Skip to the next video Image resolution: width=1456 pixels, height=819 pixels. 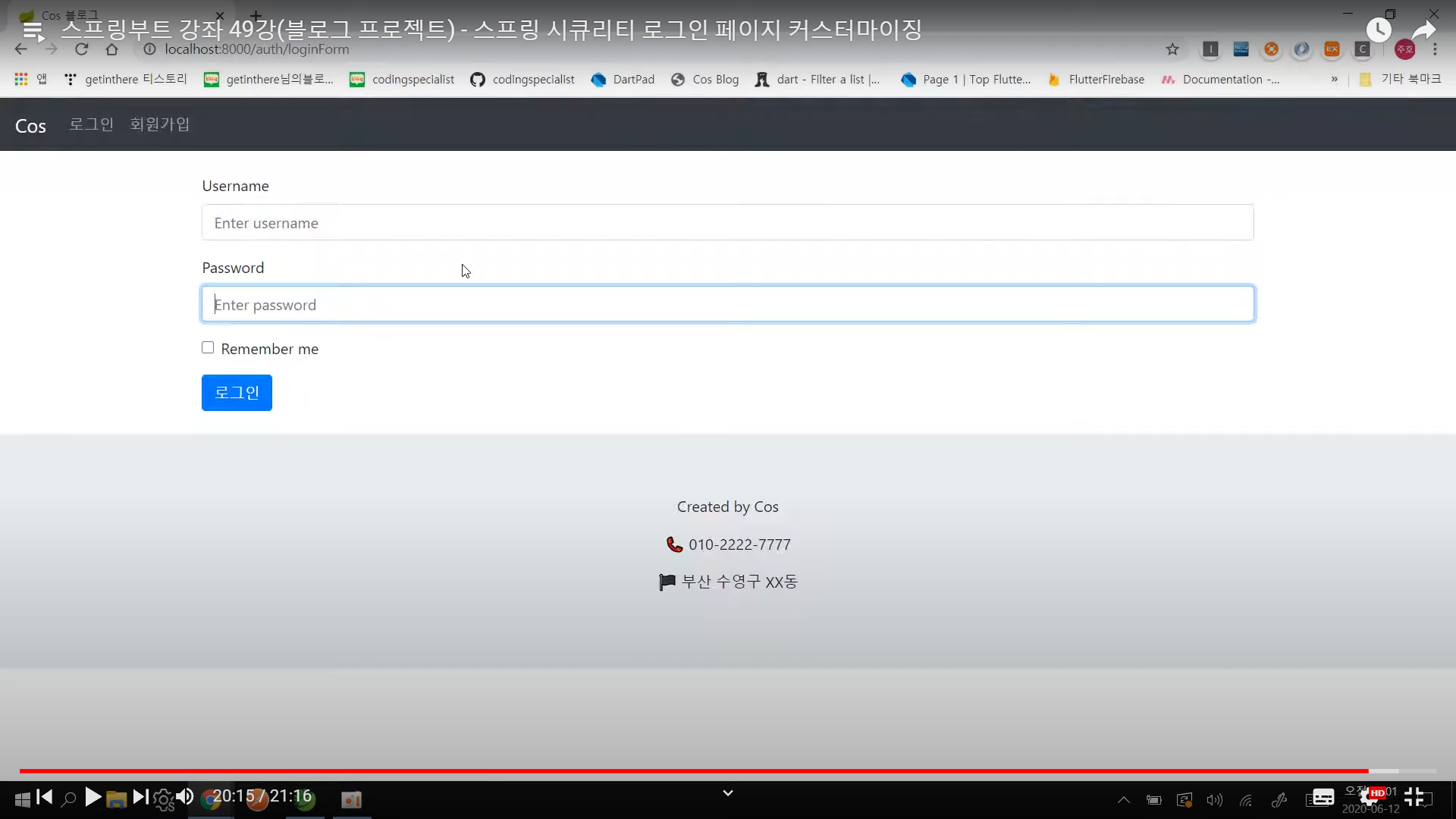(x=140, y=797)
